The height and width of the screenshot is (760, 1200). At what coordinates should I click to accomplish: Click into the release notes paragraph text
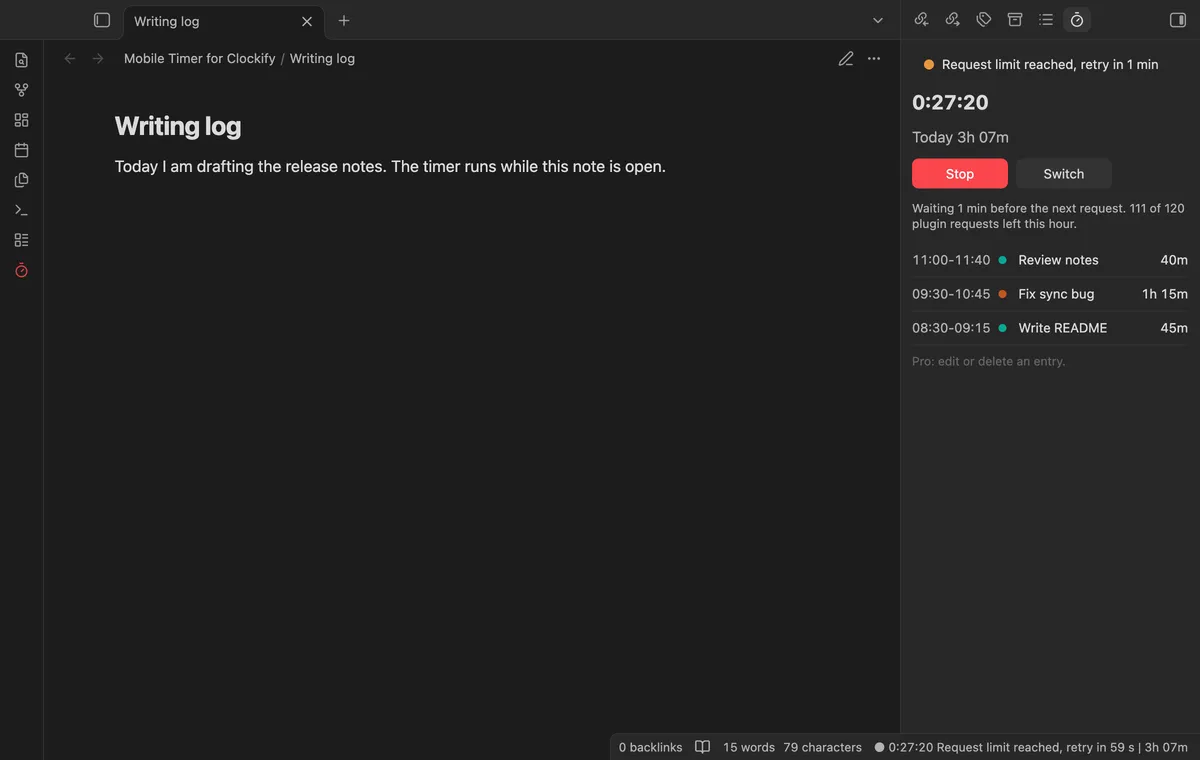tap(390, 167)
